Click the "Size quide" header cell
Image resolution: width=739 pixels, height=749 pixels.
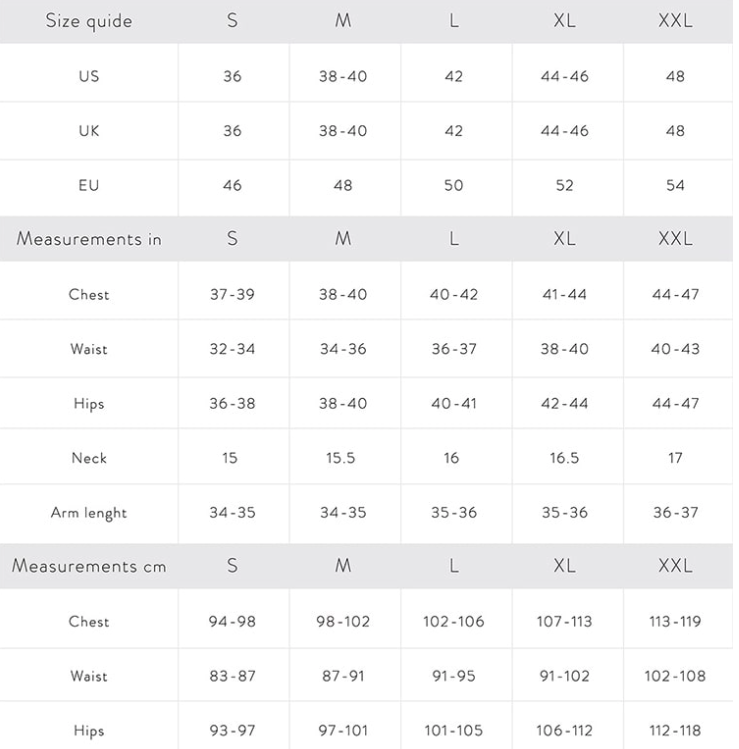click(89, 21)
